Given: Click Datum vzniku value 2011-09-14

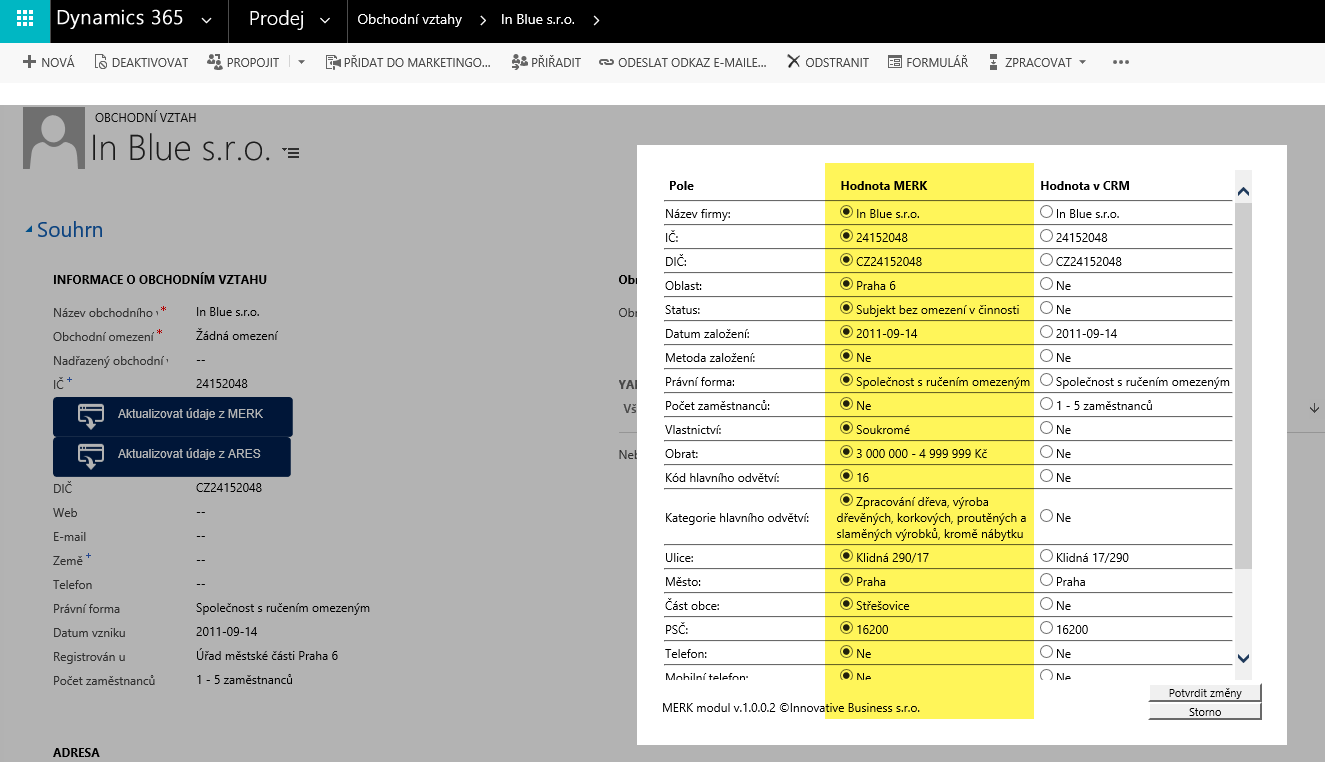Looking at the screenshot, I should [x=227, y=632].
